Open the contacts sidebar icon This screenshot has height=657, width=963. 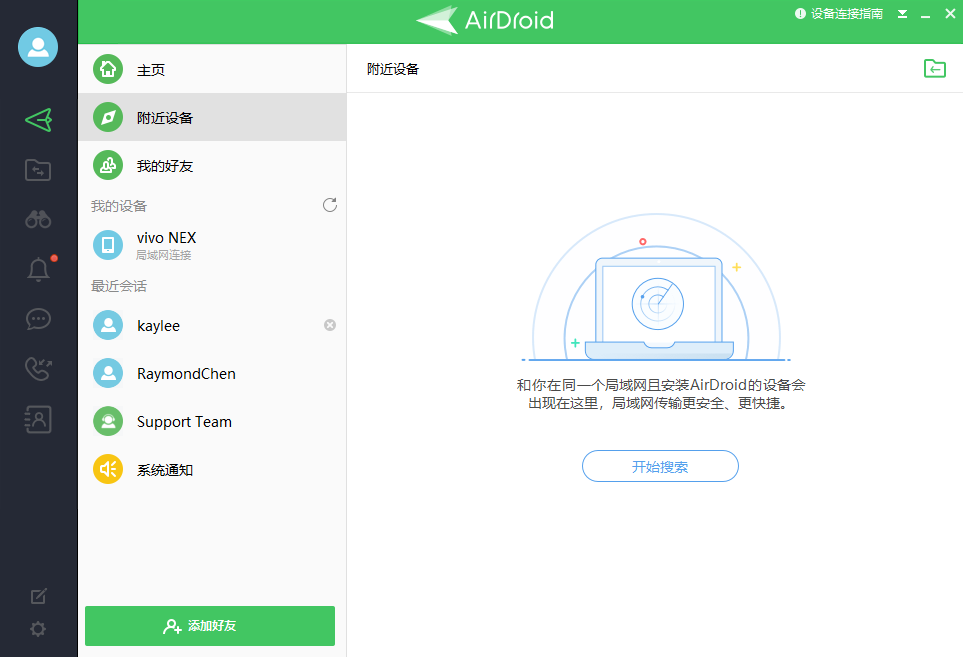click(38, 419)
